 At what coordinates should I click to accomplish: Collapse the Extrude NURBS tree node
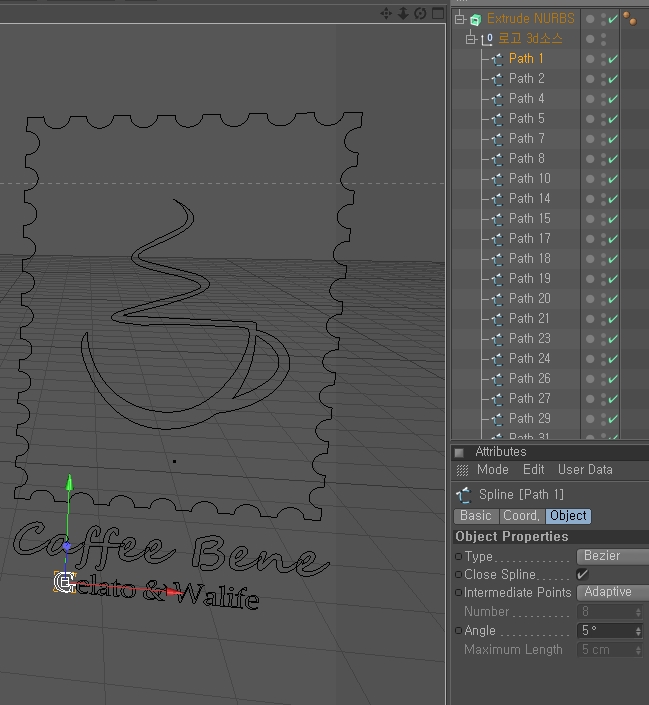459,19
